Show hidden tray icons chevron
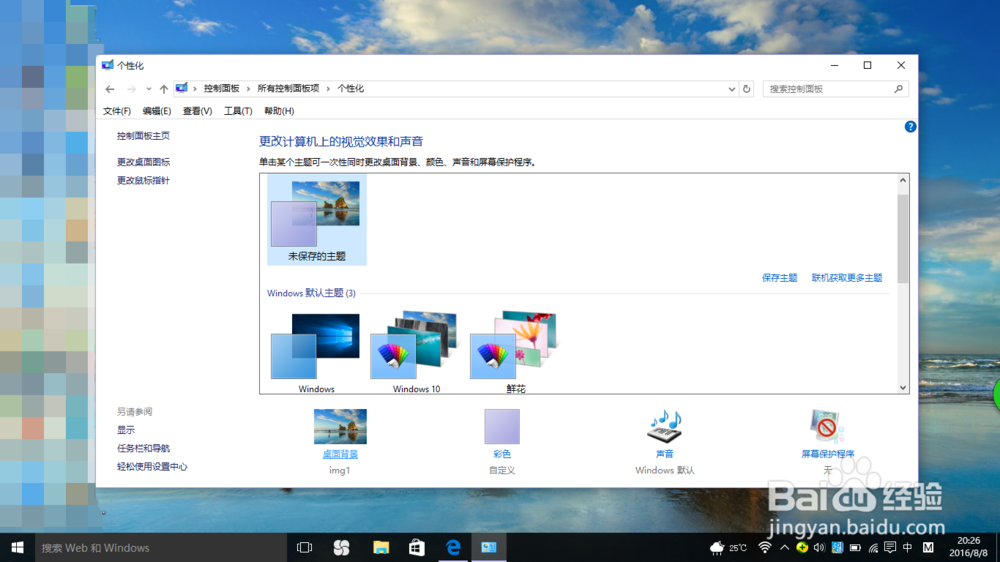Image resolution: width=1000 pixels, height=562 pixels. pyautogui.click(x=784, y=547)
